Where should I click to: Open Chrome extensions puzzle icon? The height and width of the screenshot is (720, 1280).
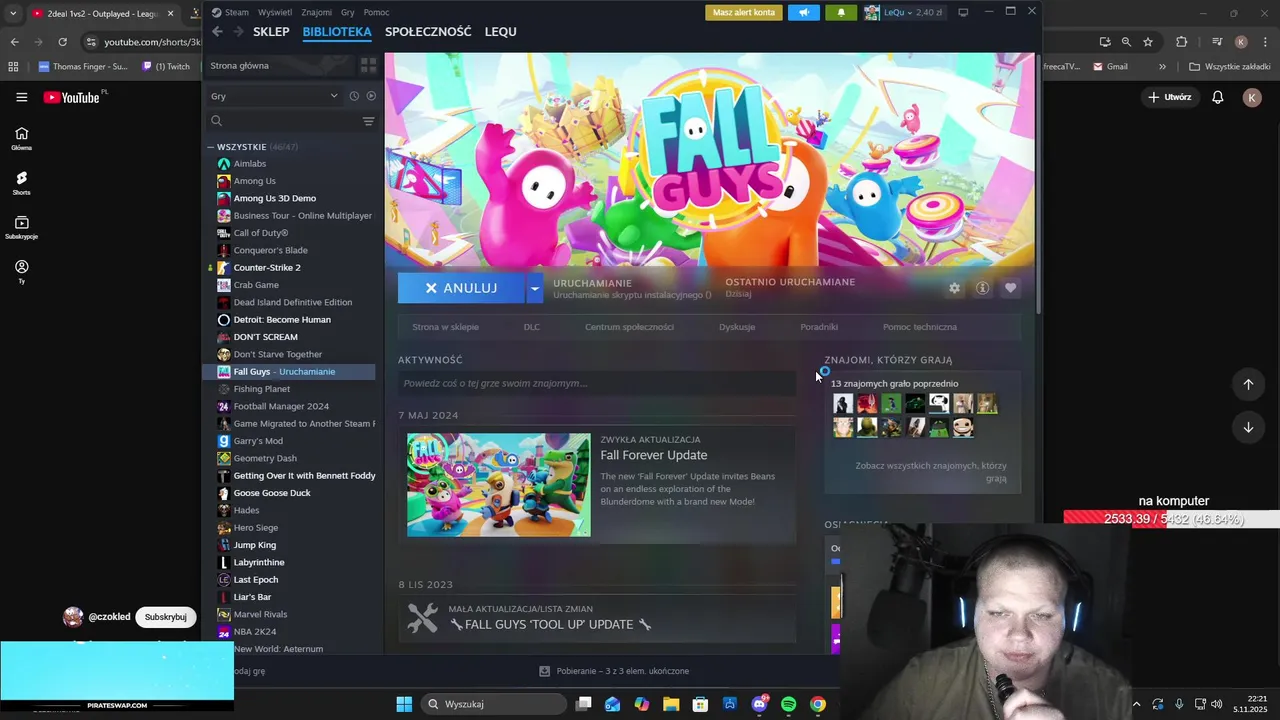click(x=1181, y=42)
